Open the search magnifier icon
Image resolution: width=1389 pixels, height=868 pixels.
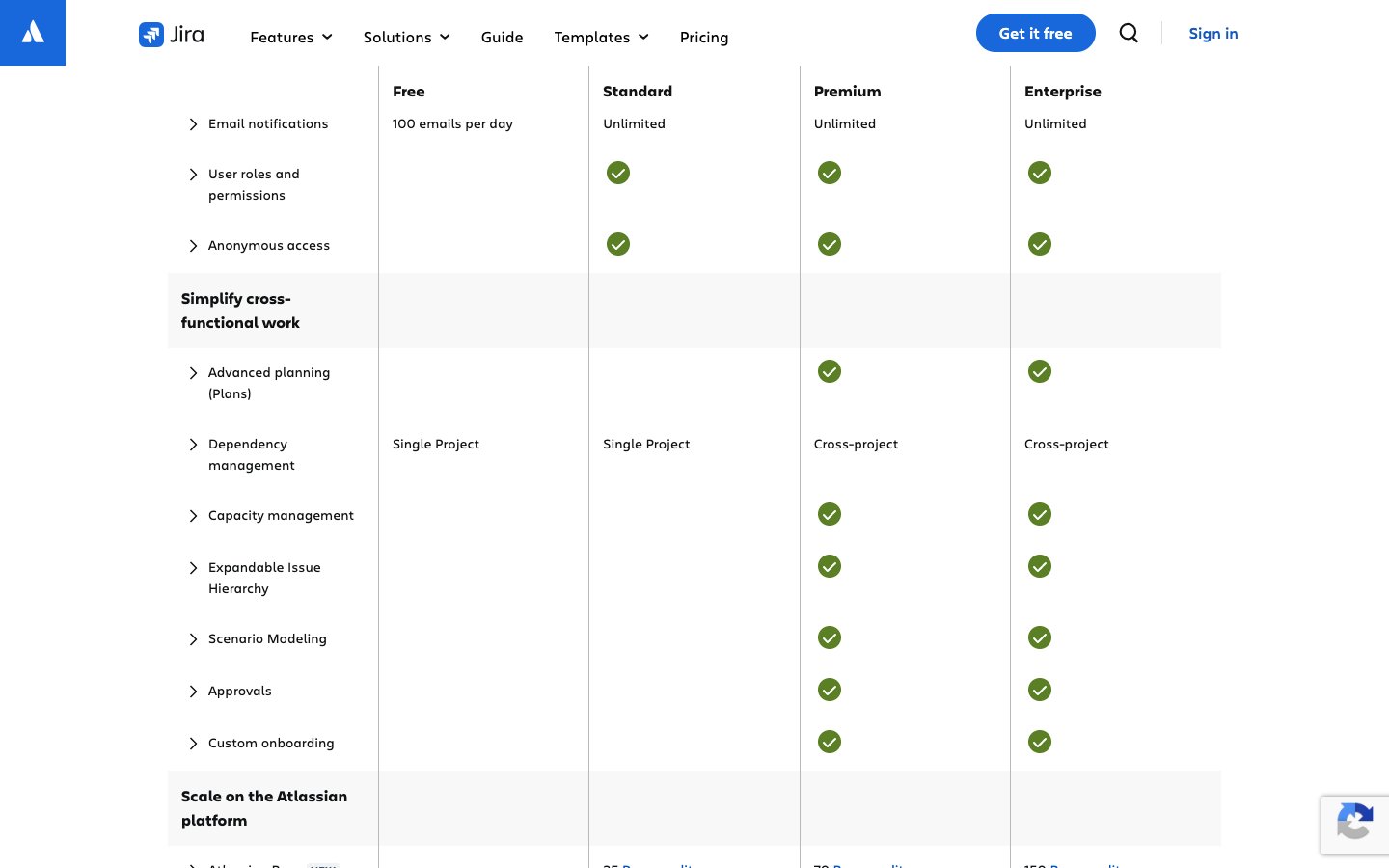point(1129,33)
